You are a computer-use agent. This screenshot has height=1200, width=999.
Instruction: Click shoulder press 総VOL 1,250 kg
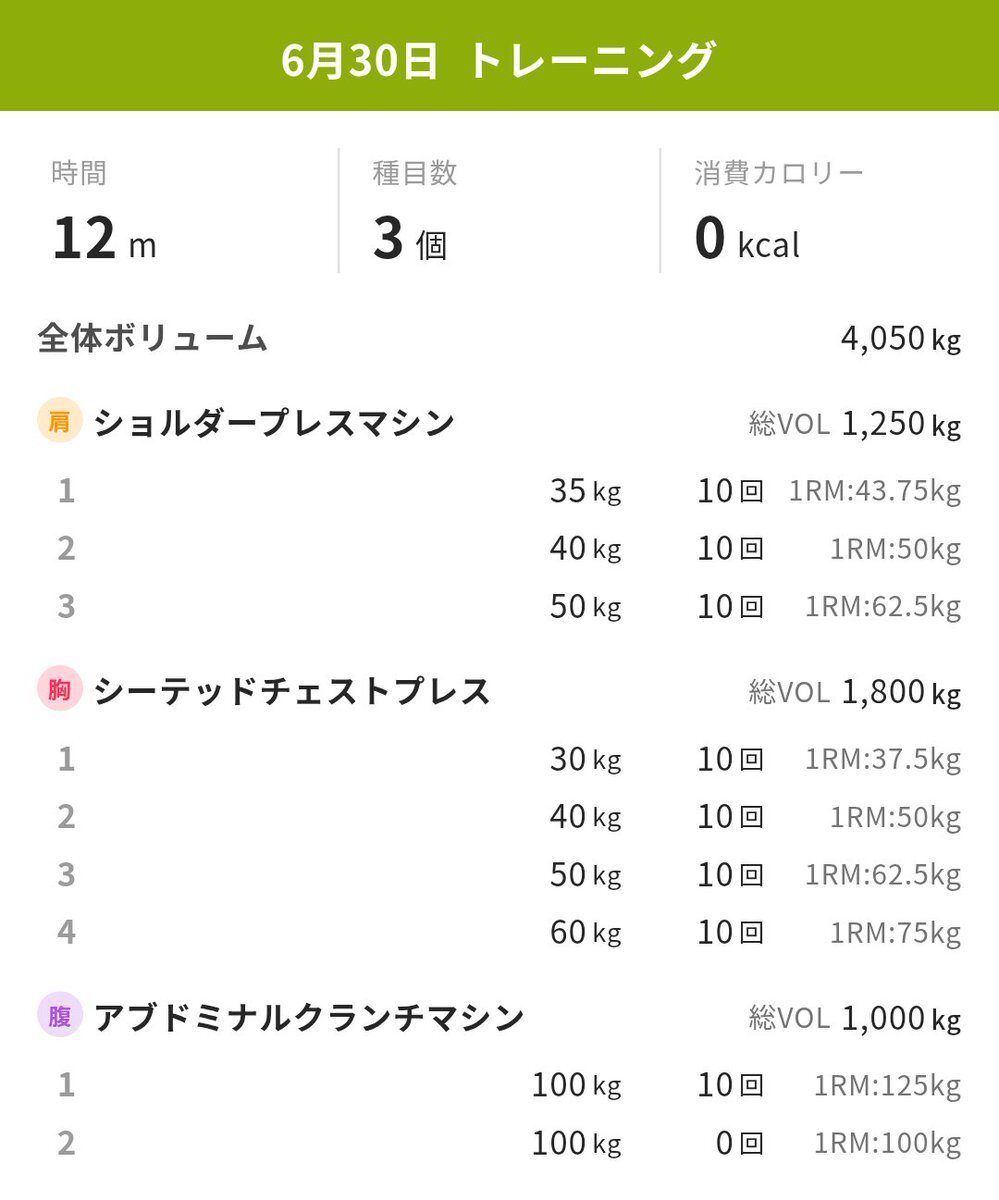855,424
